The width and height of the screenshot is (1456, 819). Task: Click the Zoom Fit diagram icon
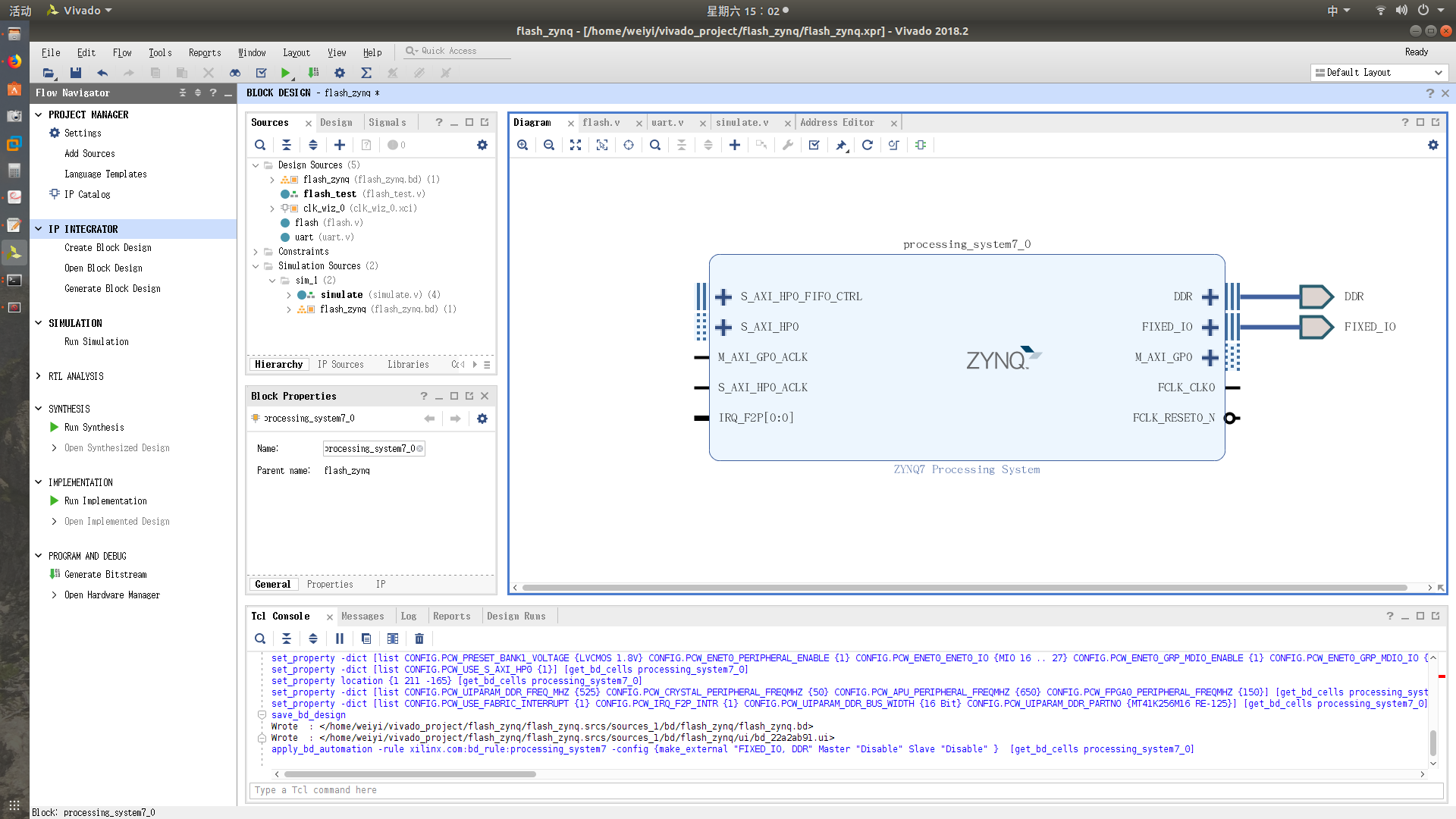tap(576, 145)
